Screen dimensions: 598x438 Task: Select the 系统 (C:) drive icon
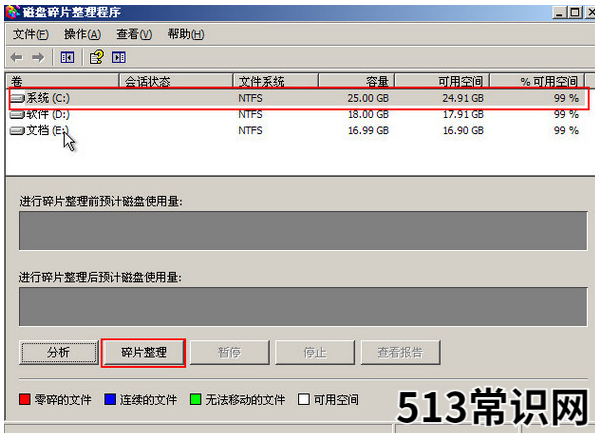[x=17, y=98]
